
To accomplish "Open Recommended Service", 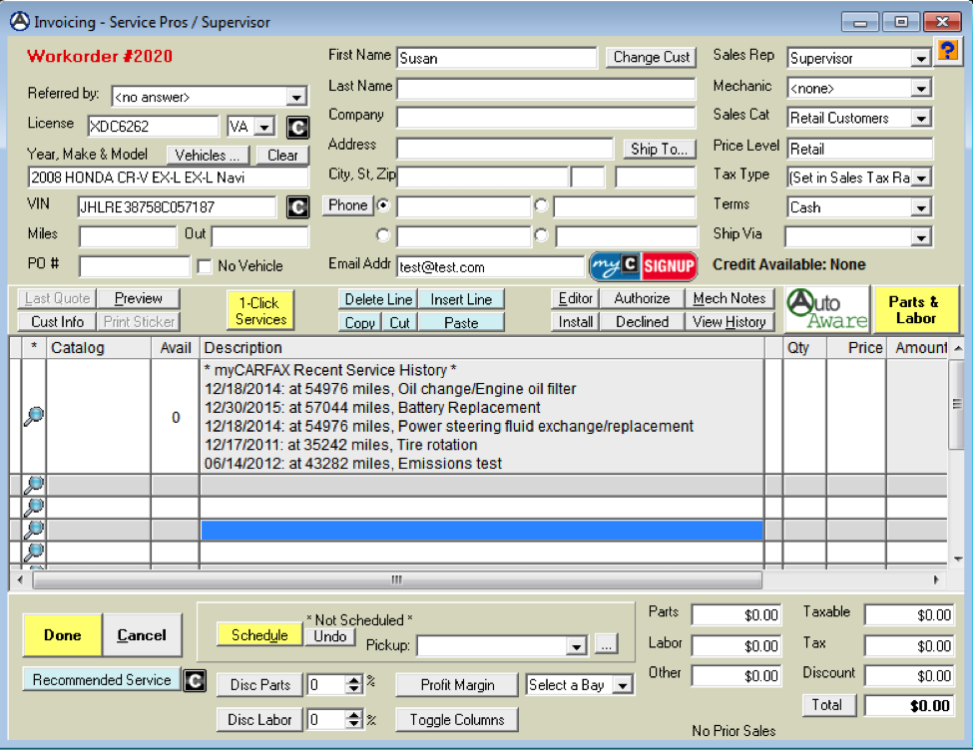I will pos(102,680).
